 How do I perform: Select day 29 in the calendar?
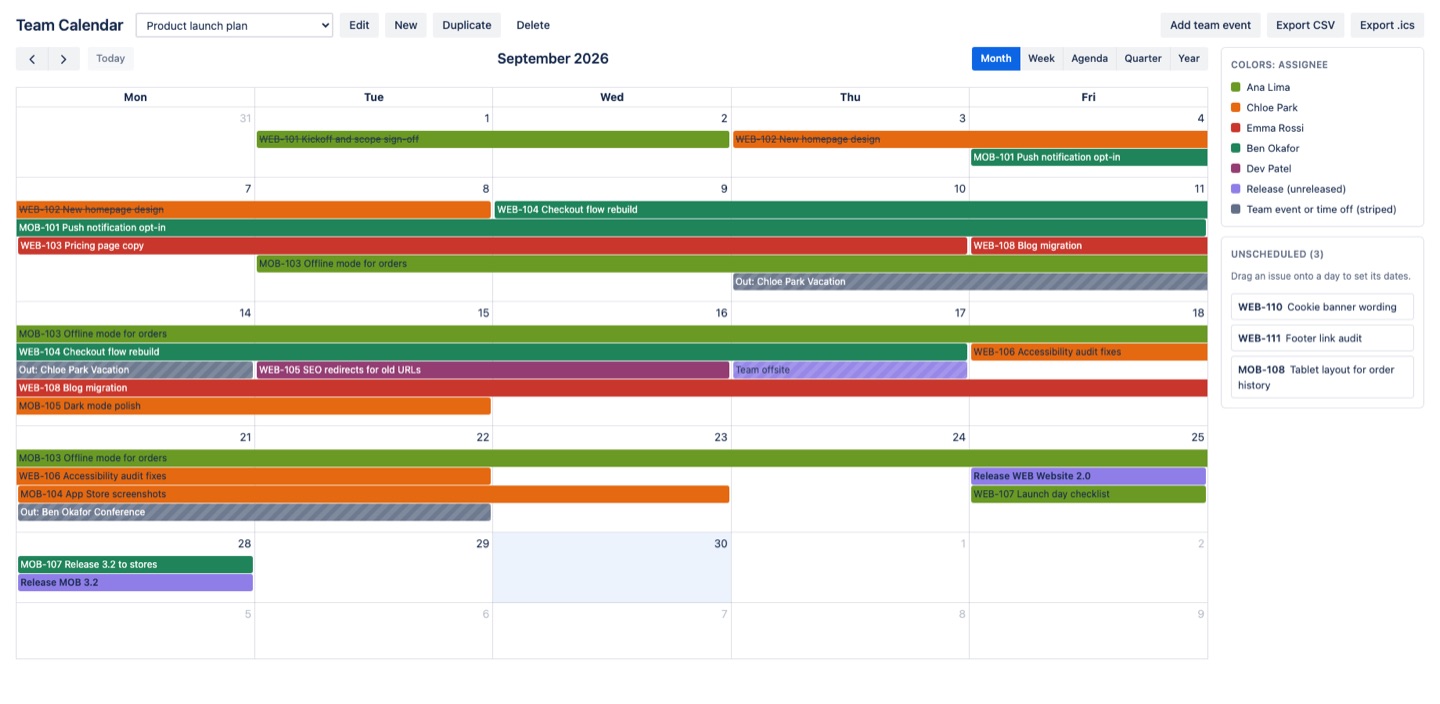[x=374, y=567]
